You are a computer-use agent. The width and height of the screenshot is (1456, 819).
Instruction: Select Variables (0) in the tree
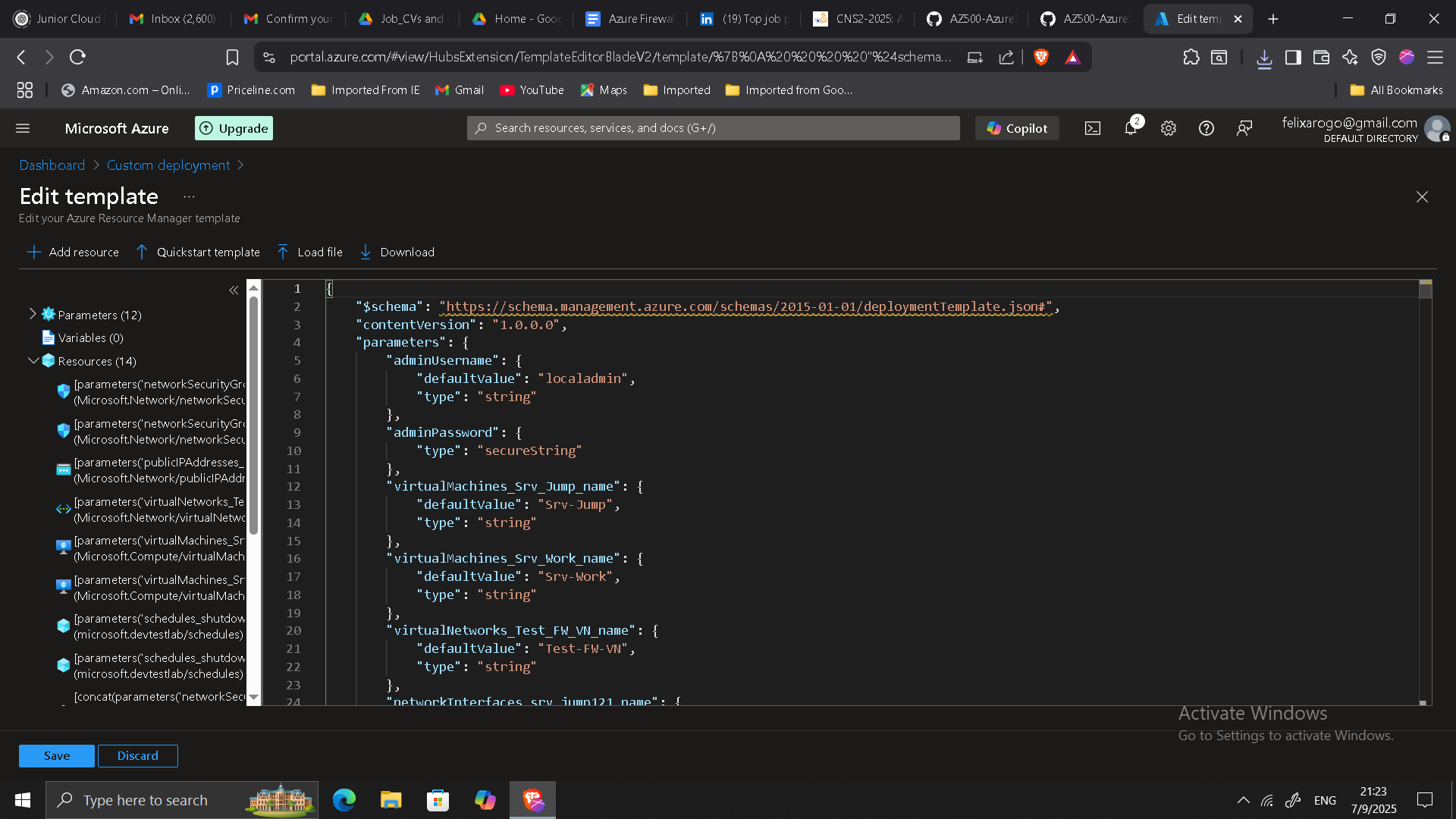click(90, 337)
